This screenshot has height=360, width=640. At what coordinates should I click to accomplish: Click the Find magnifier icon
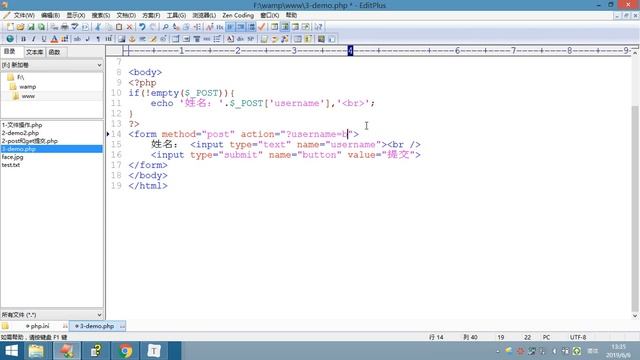point(165,27)
